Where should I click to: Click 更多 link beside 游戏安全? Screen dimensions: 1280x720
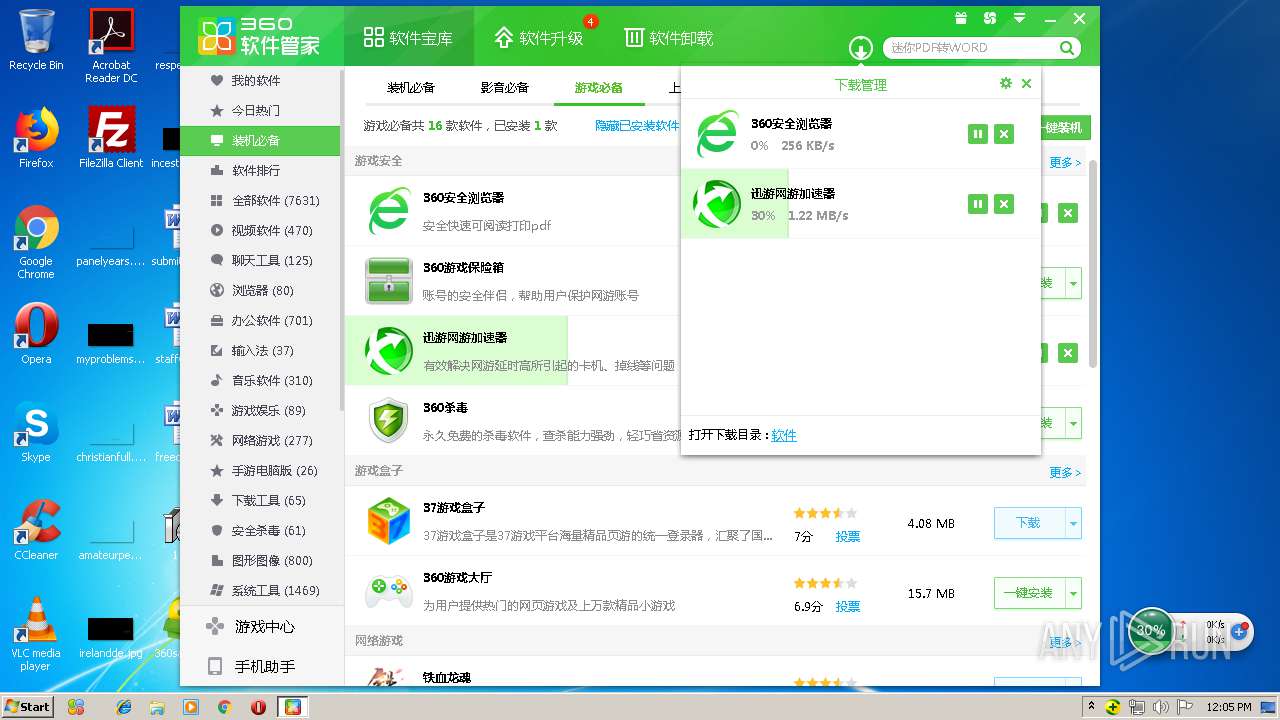(1065, 162)
